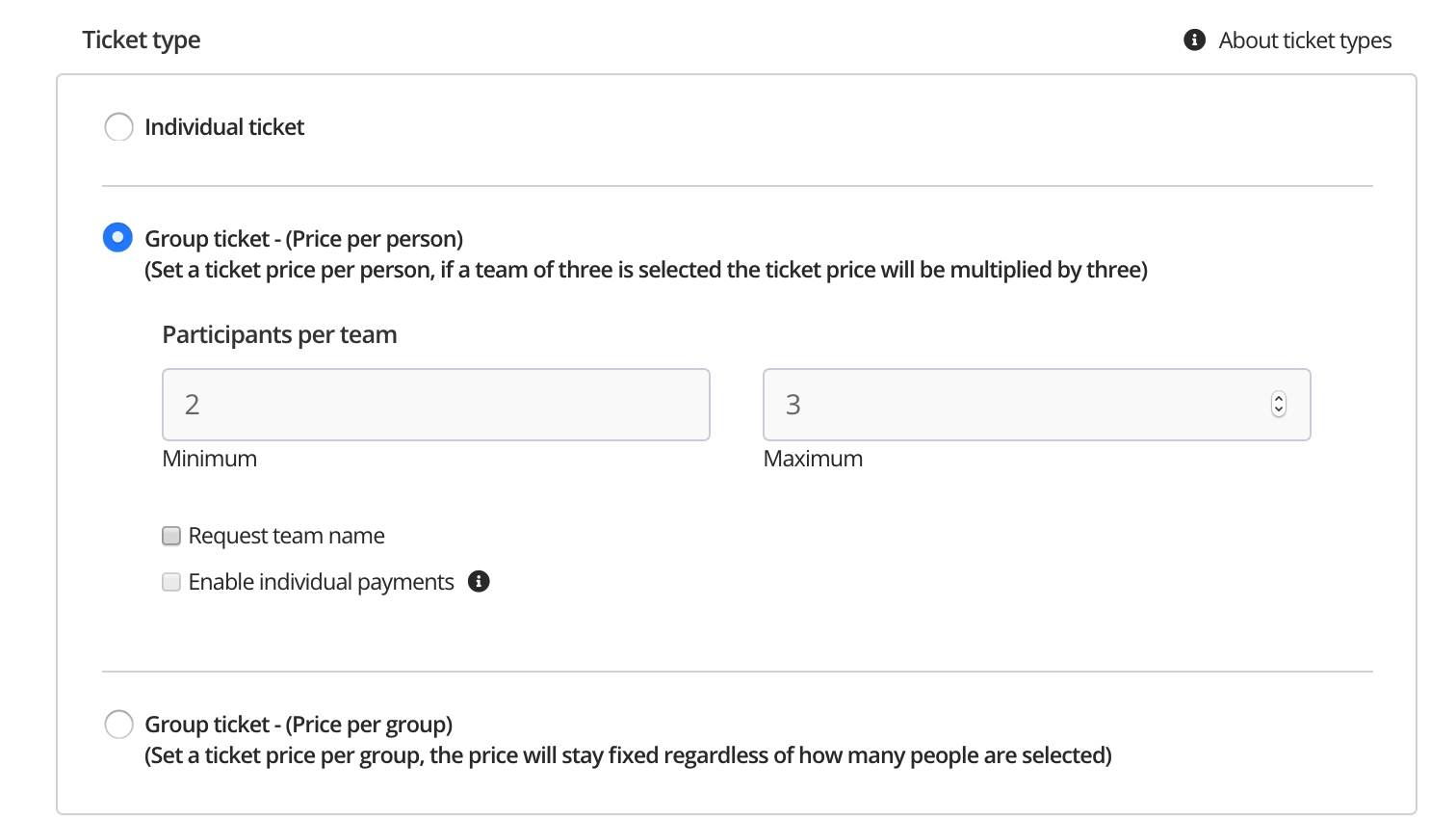Select the Group ticket Price per person radio
The height and width of the screenshot is (819, 1456).
pos(117,237)
